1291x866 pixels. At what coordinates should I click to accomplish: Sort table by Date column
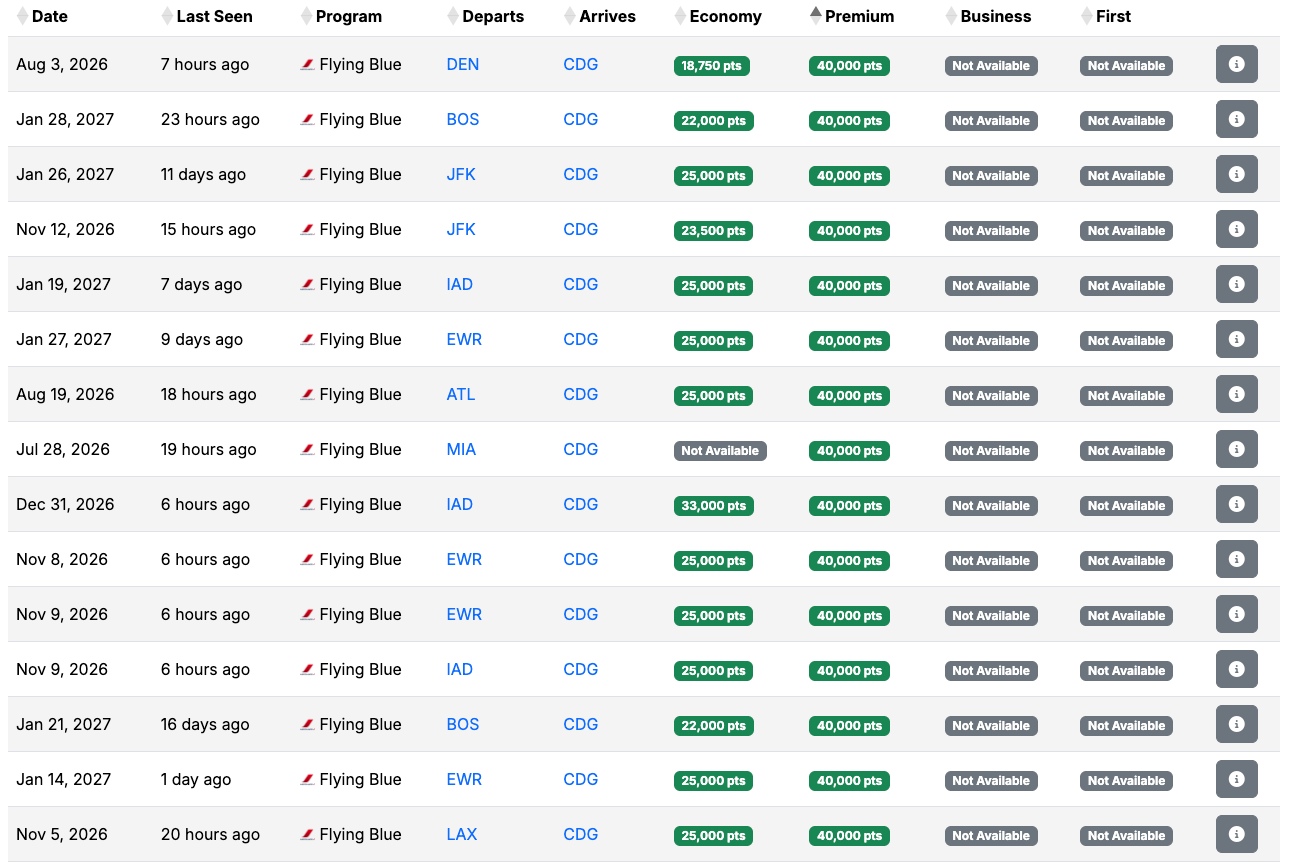pyautogui.click(x=42, y=16)
